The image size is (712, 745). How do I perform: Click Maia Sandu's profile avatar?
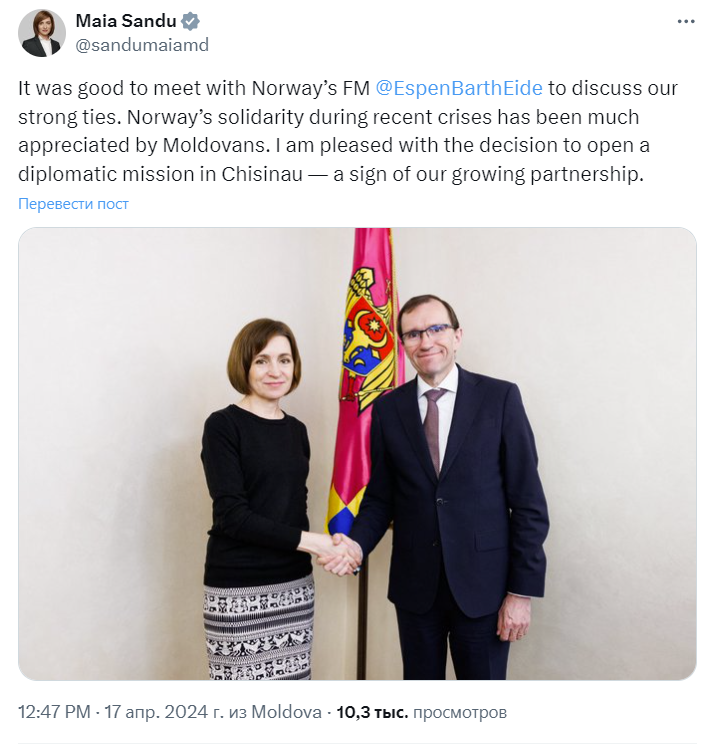pyautogui.click(x=42, y=33)
